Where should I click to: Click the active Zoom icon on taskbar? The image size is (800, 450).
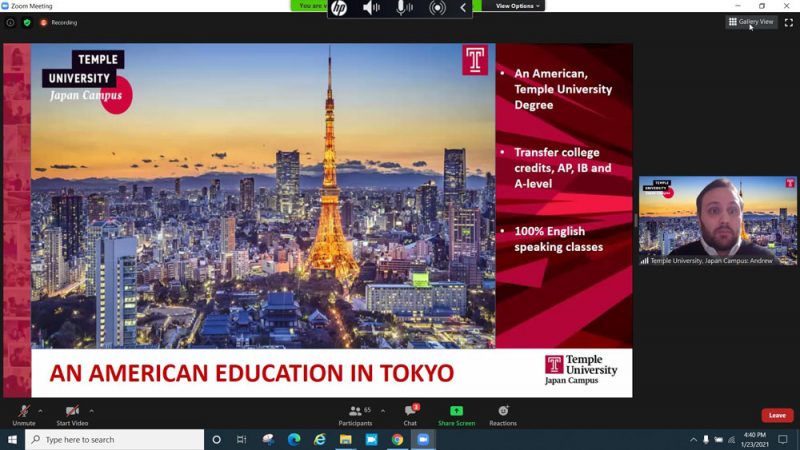click(423, 439)
